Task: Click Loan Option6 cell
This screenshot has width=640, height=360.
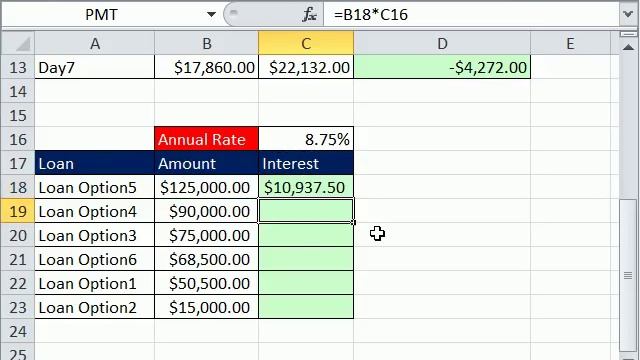Action: [x=95, y=260]
